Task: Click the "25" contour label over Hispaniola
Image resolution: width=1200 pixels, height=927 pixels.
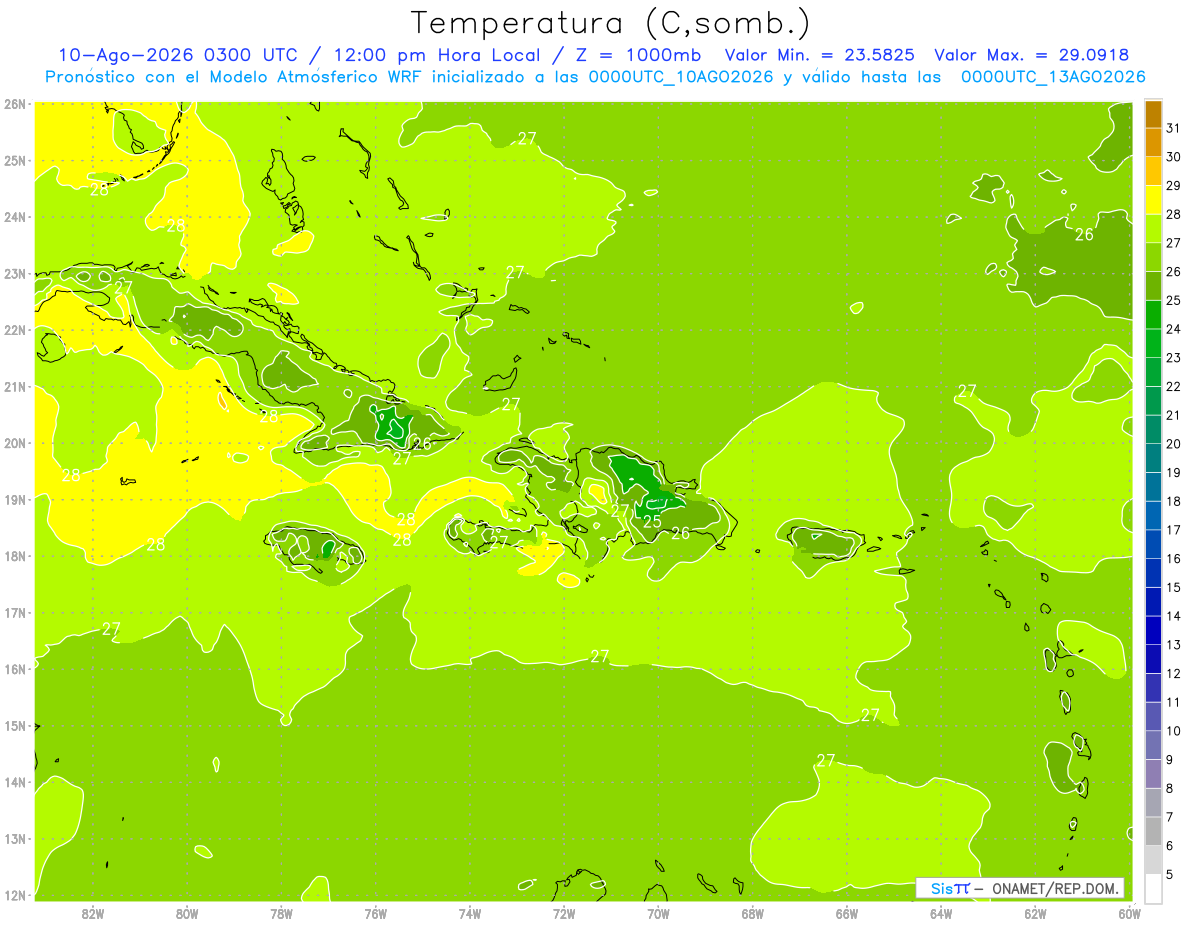Action: click(652, 521)
